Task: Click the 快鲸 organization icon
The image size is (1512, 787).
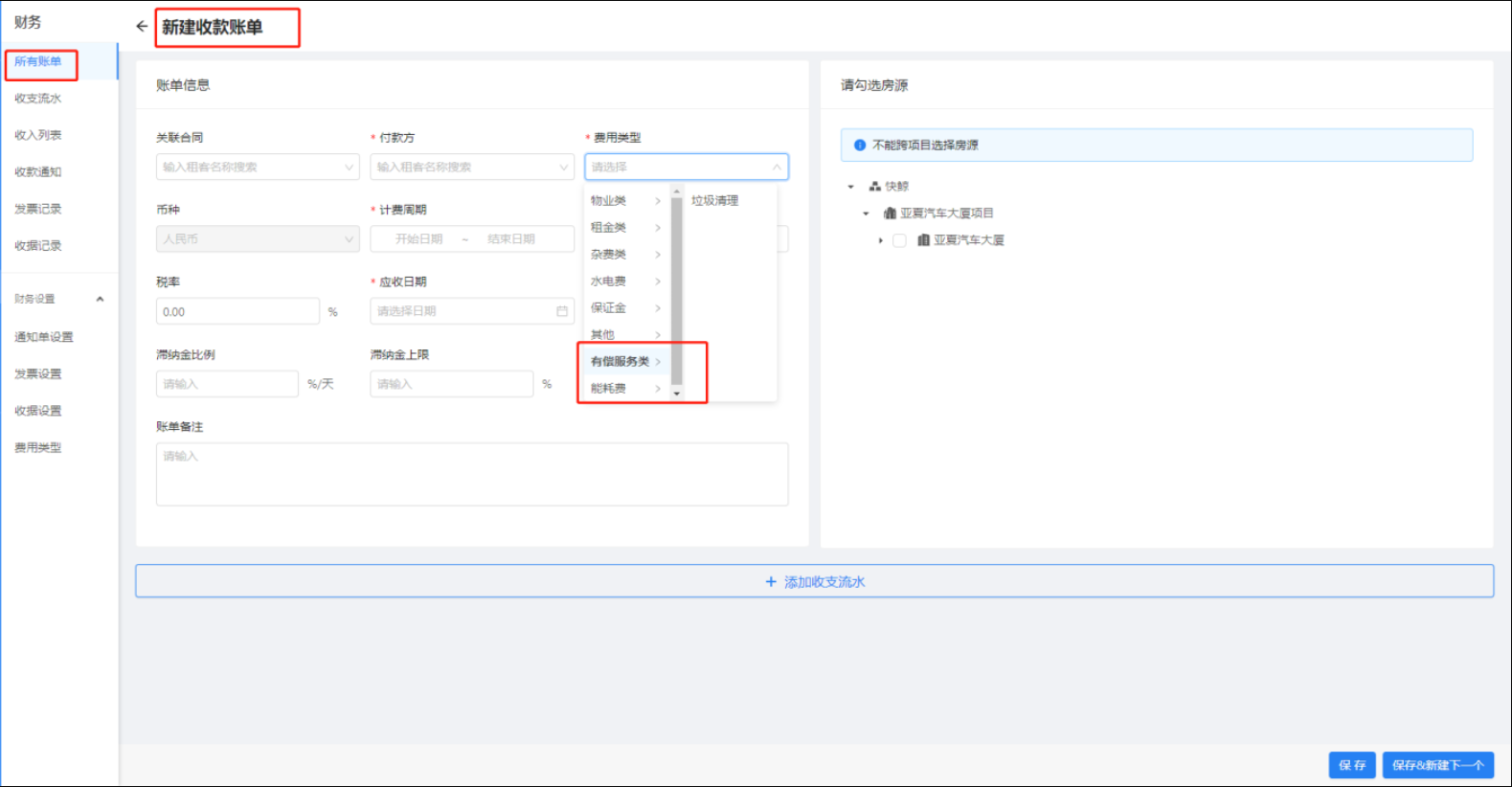Action: (x=874, y=187)
